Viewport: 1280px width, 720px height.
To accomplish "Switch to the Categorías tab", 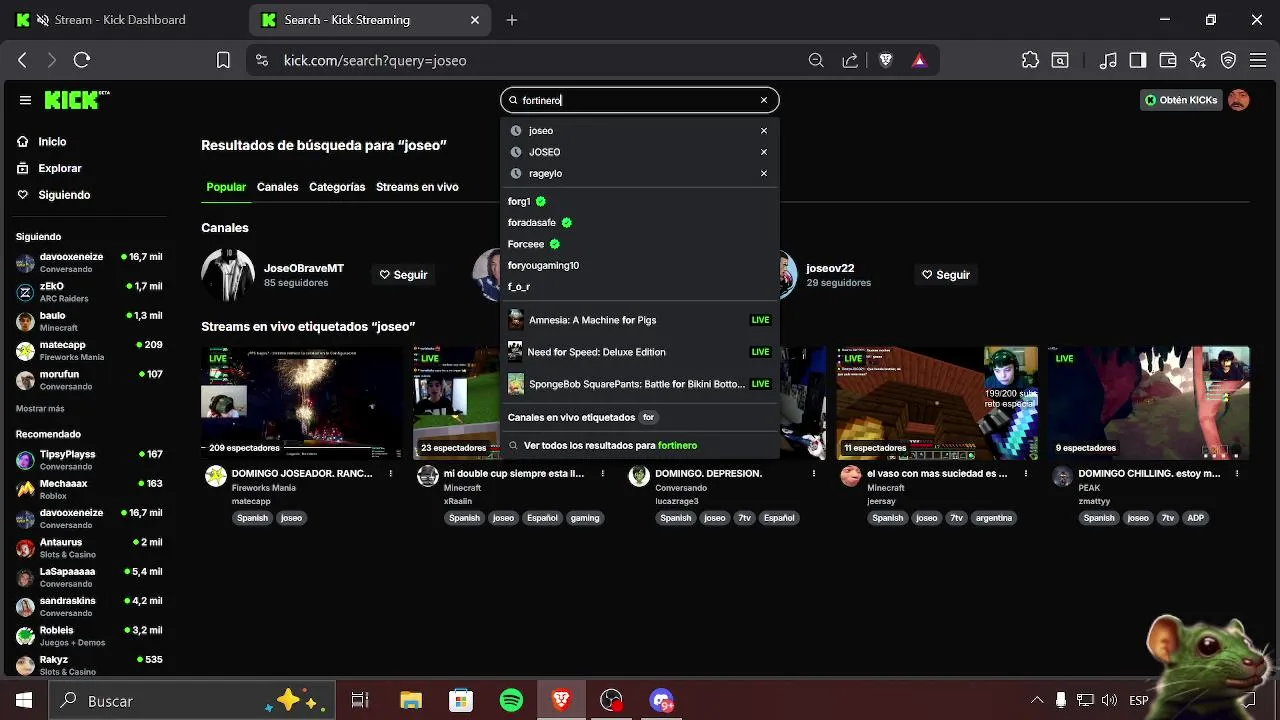I will point(337,187).
